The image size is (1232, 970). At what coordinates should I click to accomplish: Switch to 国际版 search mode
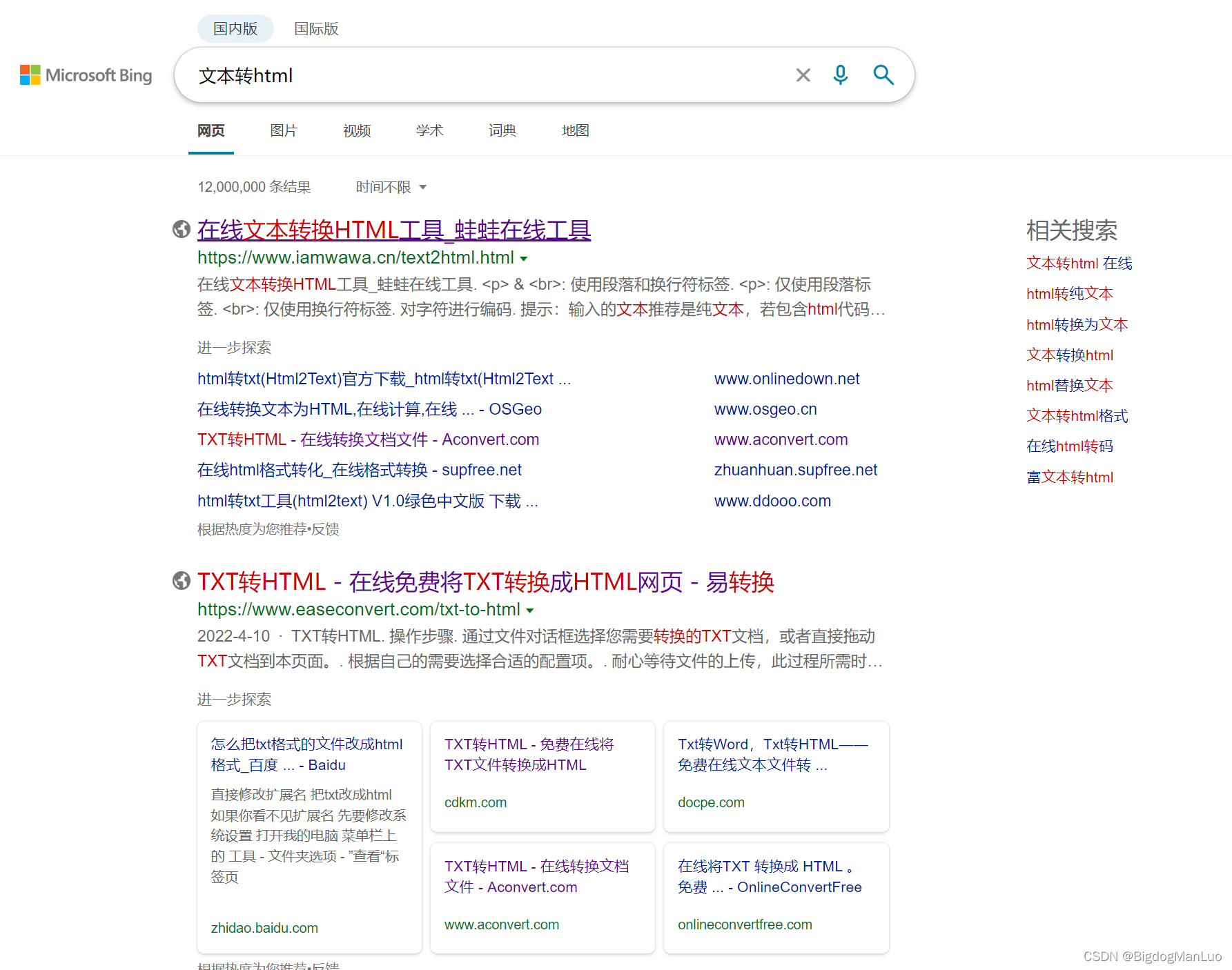coord(316,28)
